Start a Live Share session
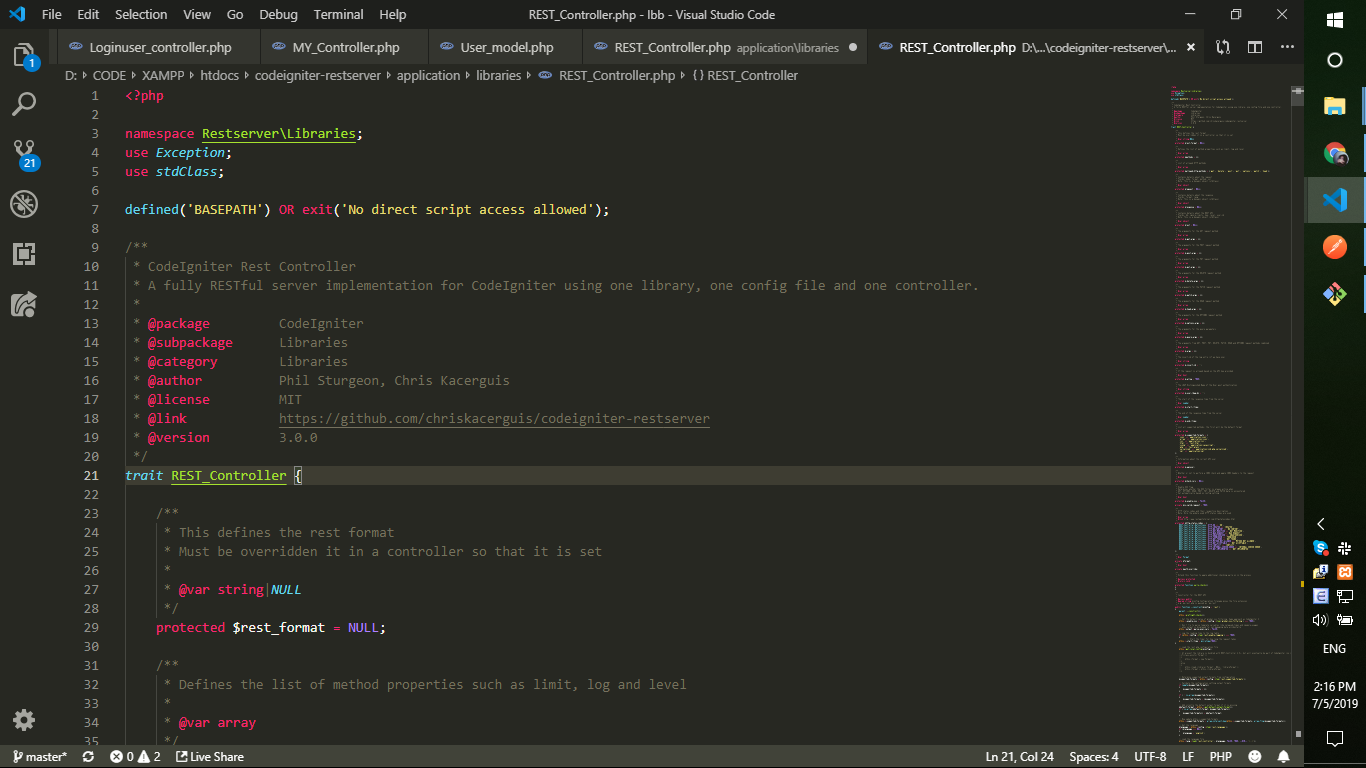The image size is (1366, 768). pos(209,757)
